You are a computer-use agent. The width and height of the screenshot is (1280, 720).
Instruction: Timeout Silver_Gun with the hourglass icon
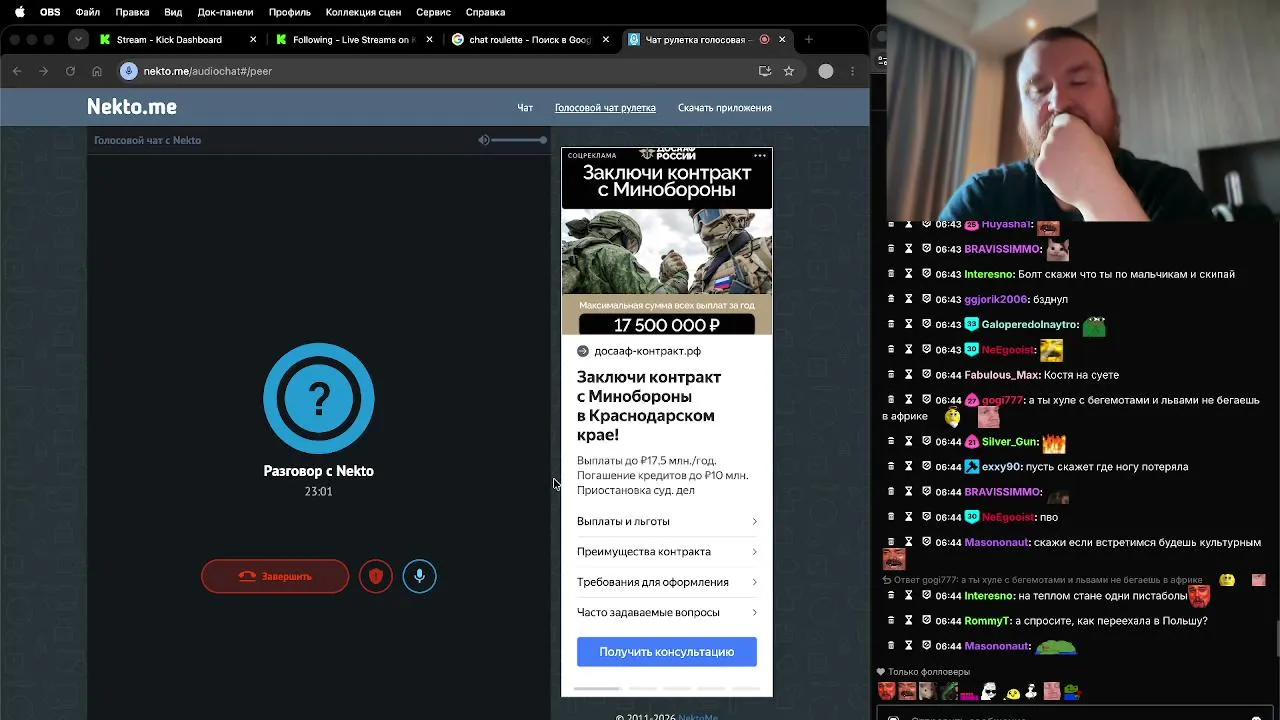coord(909,441)
